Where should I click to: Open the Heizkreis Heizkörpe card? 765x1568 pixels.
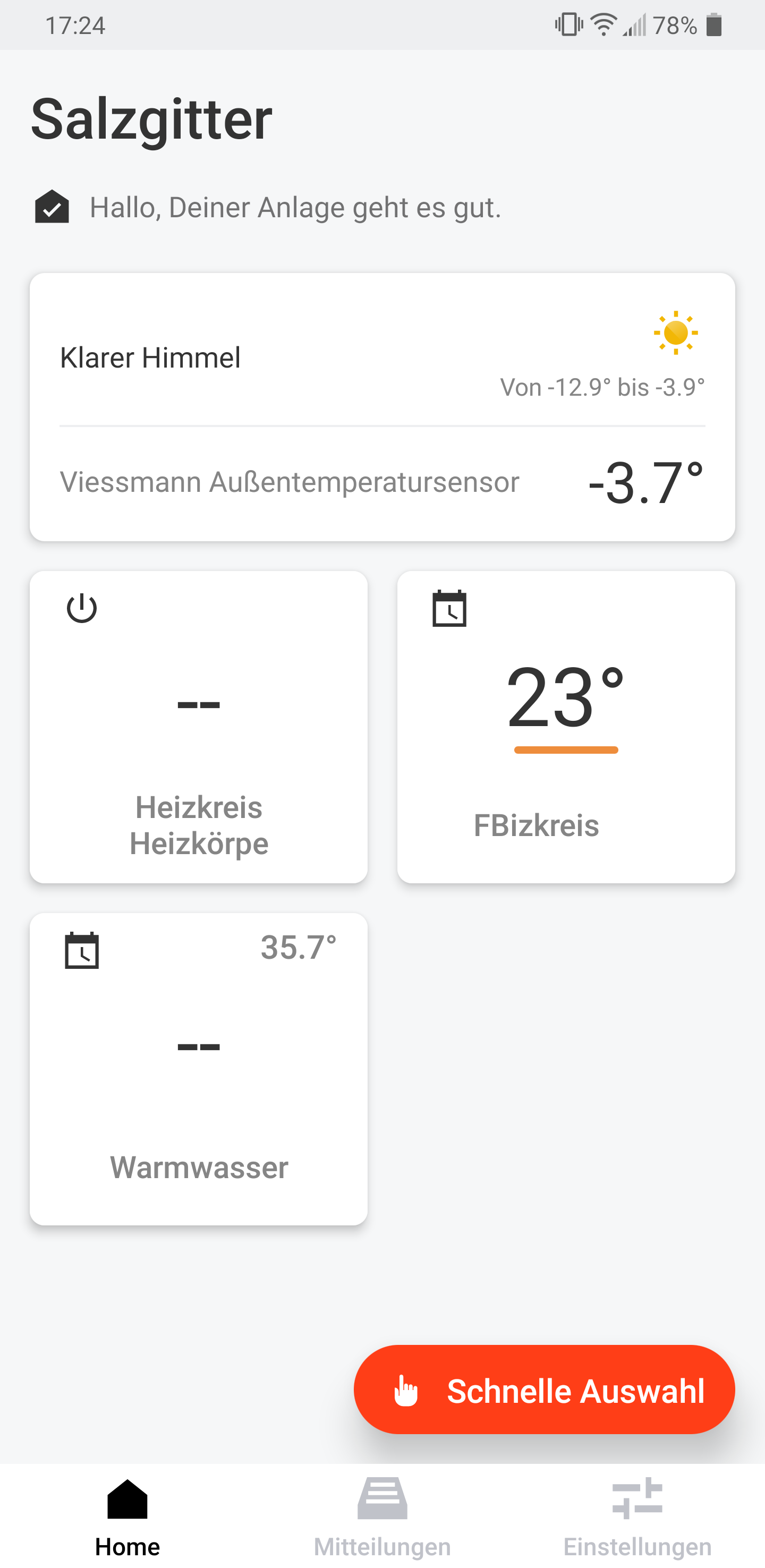coord(198,727)
